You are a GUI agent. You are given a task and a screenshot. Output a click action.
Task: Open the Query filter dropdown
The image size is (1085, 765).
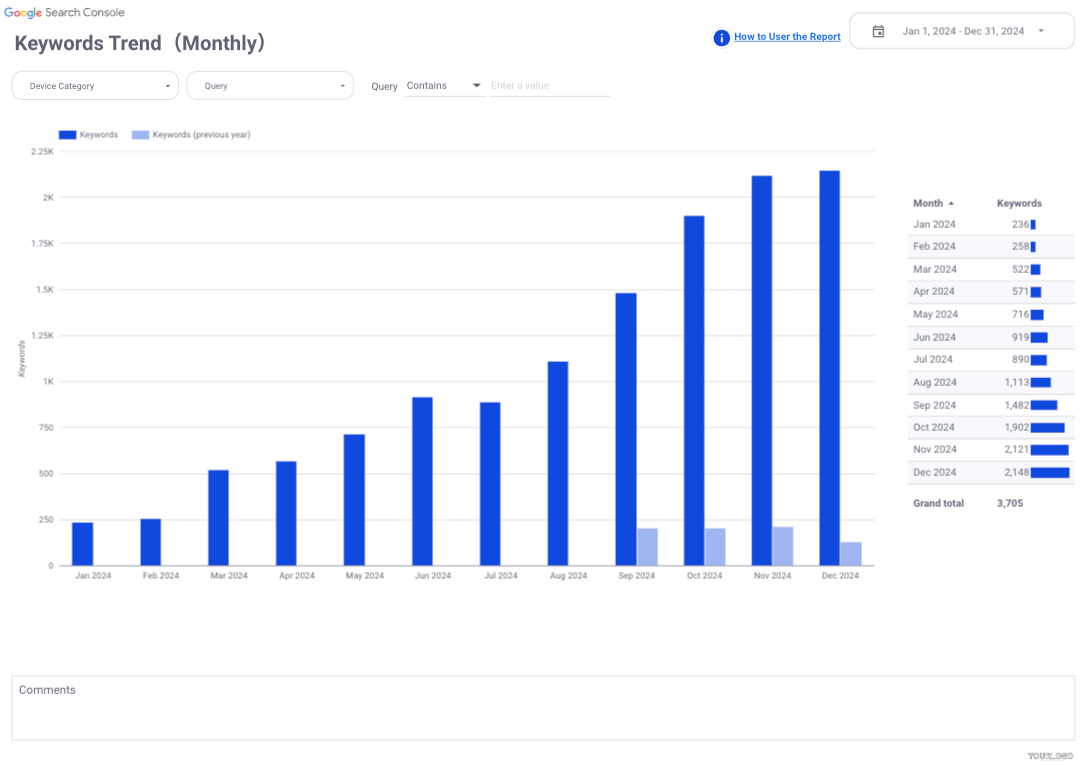[x=270, y=86]
